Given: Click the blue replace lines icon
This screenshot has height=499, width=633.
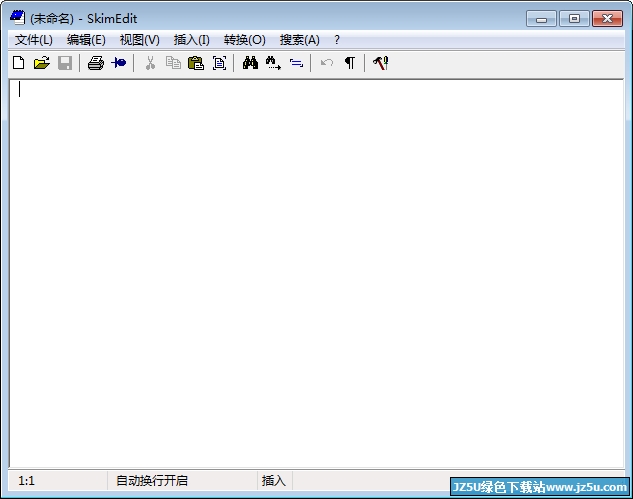Looking at the screenshot, I should pyautogui.click(x=296, y=63).
